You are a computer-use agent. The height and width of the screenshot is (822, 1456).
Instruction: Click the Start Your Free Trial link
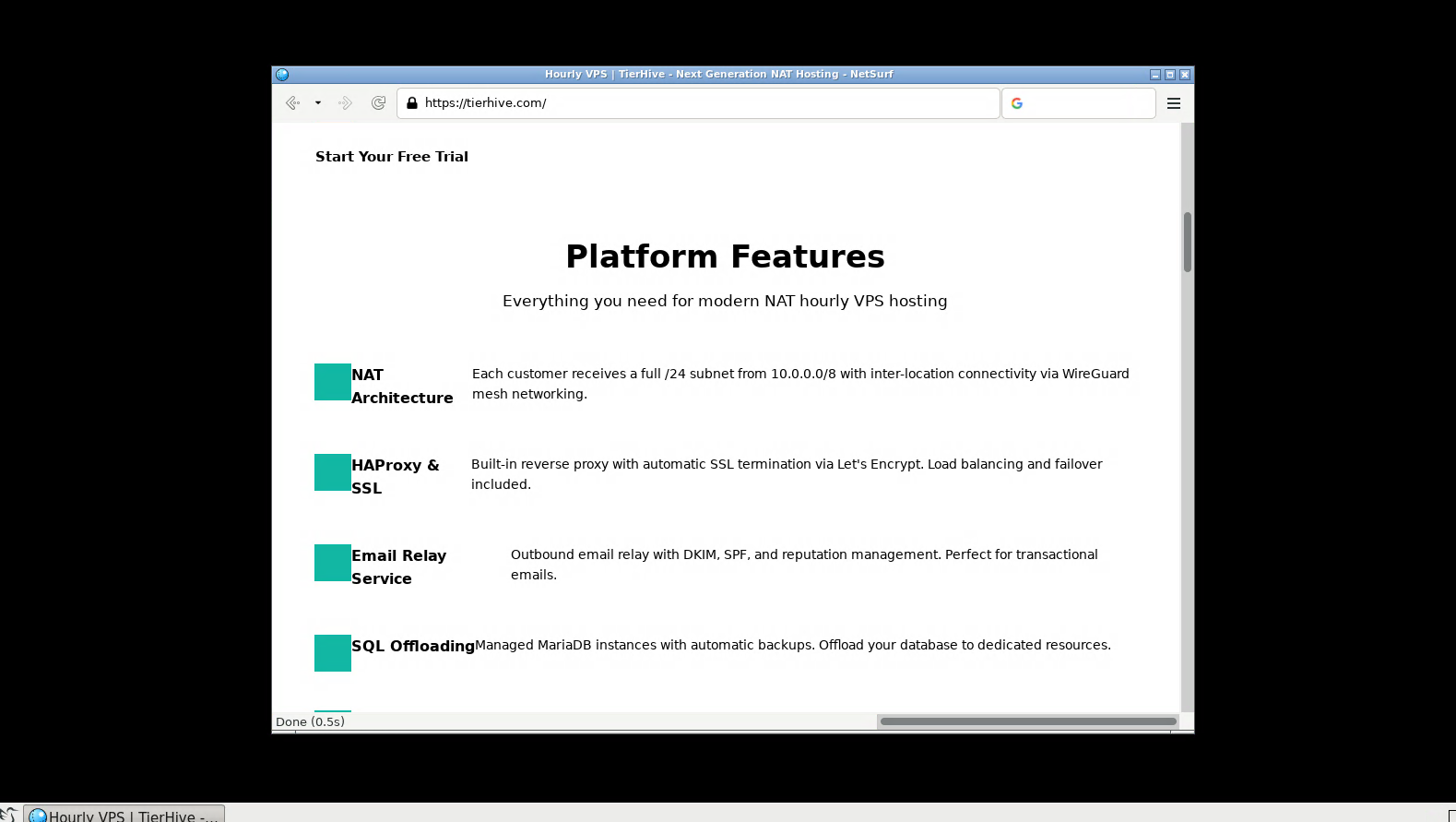(392, 157)
